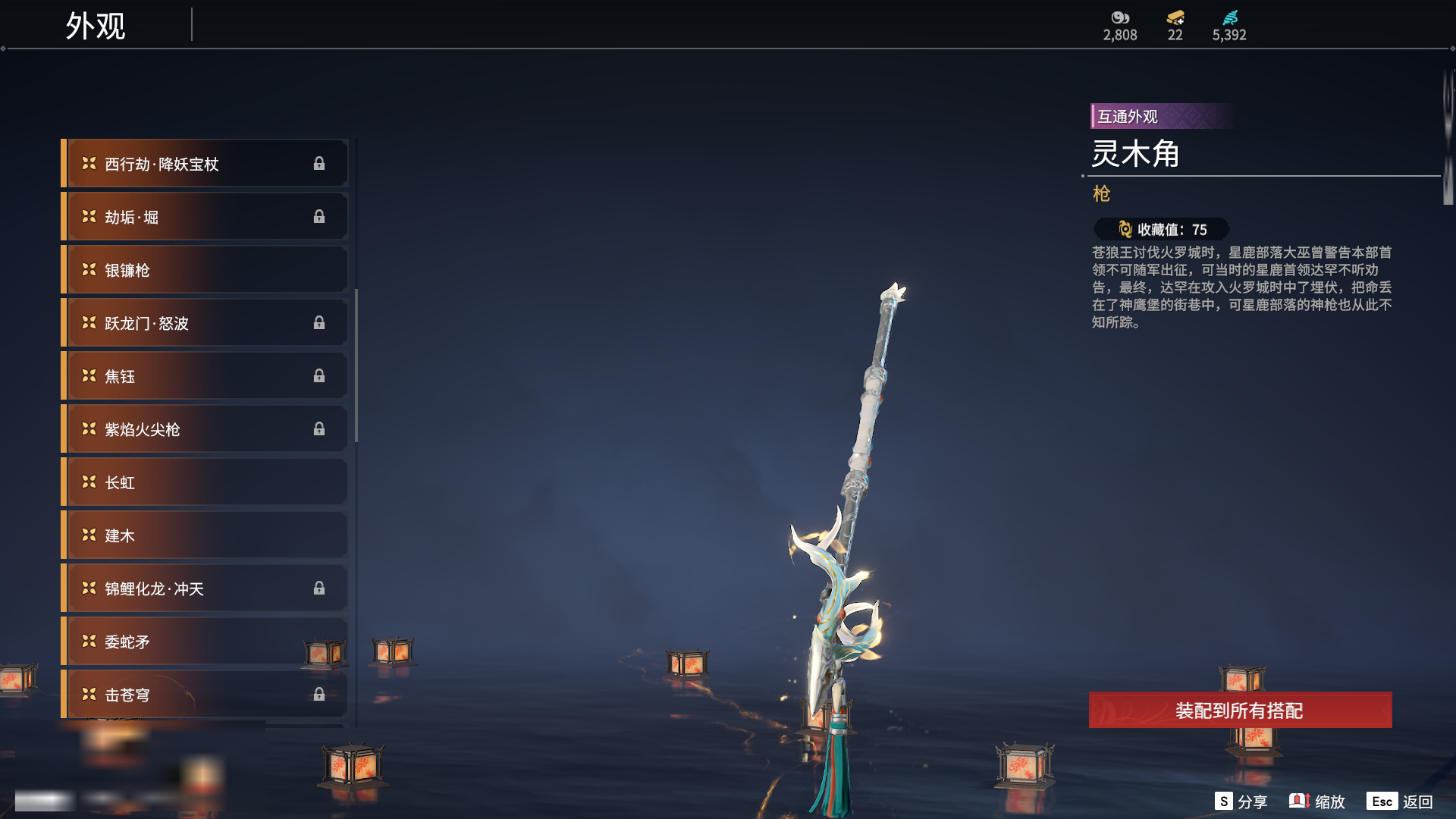
Task: Choose the 建木 appearance entry
Action: click(205, 535)
